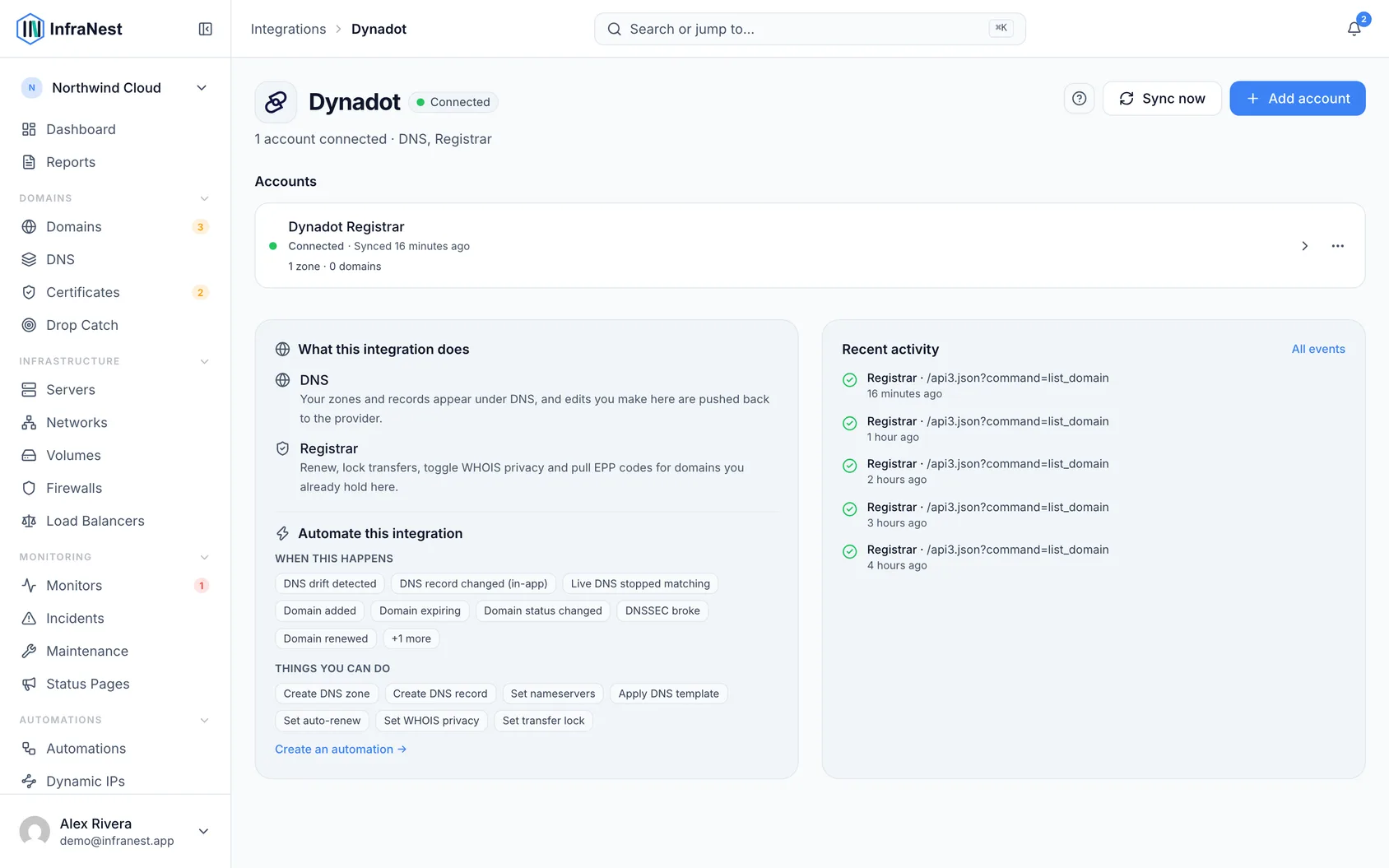Image resolution: width=1389 pixels, height=868 pixels.
Task: Select the Domain expiring trigger chip
Action: (x=420, y=610)
